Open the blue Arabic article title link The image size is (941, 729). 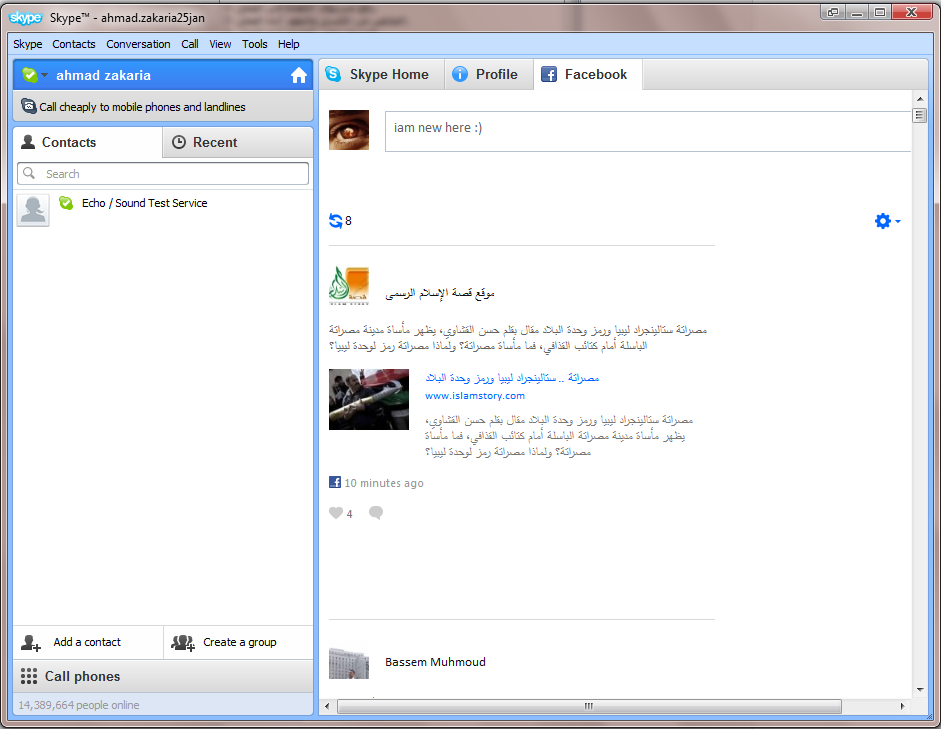coord(512,378)
